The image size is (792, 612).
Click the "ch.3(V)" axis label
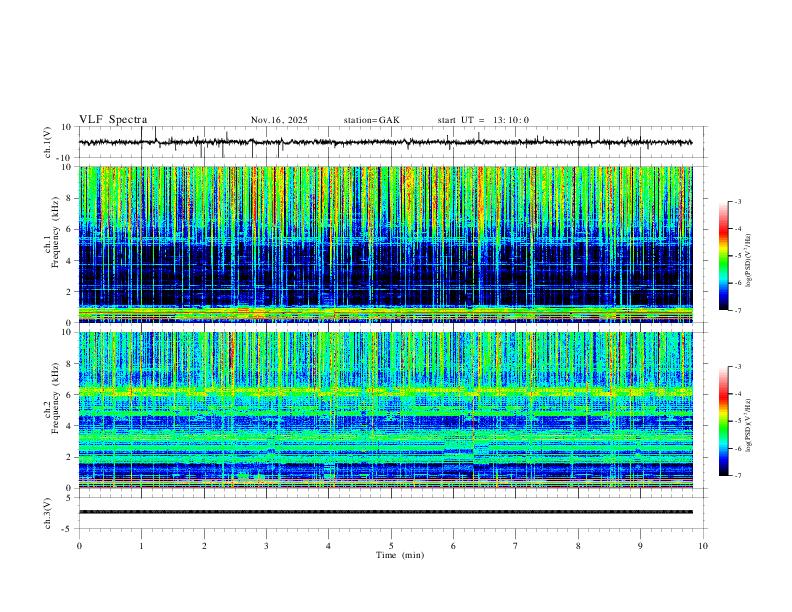[48, 513]
